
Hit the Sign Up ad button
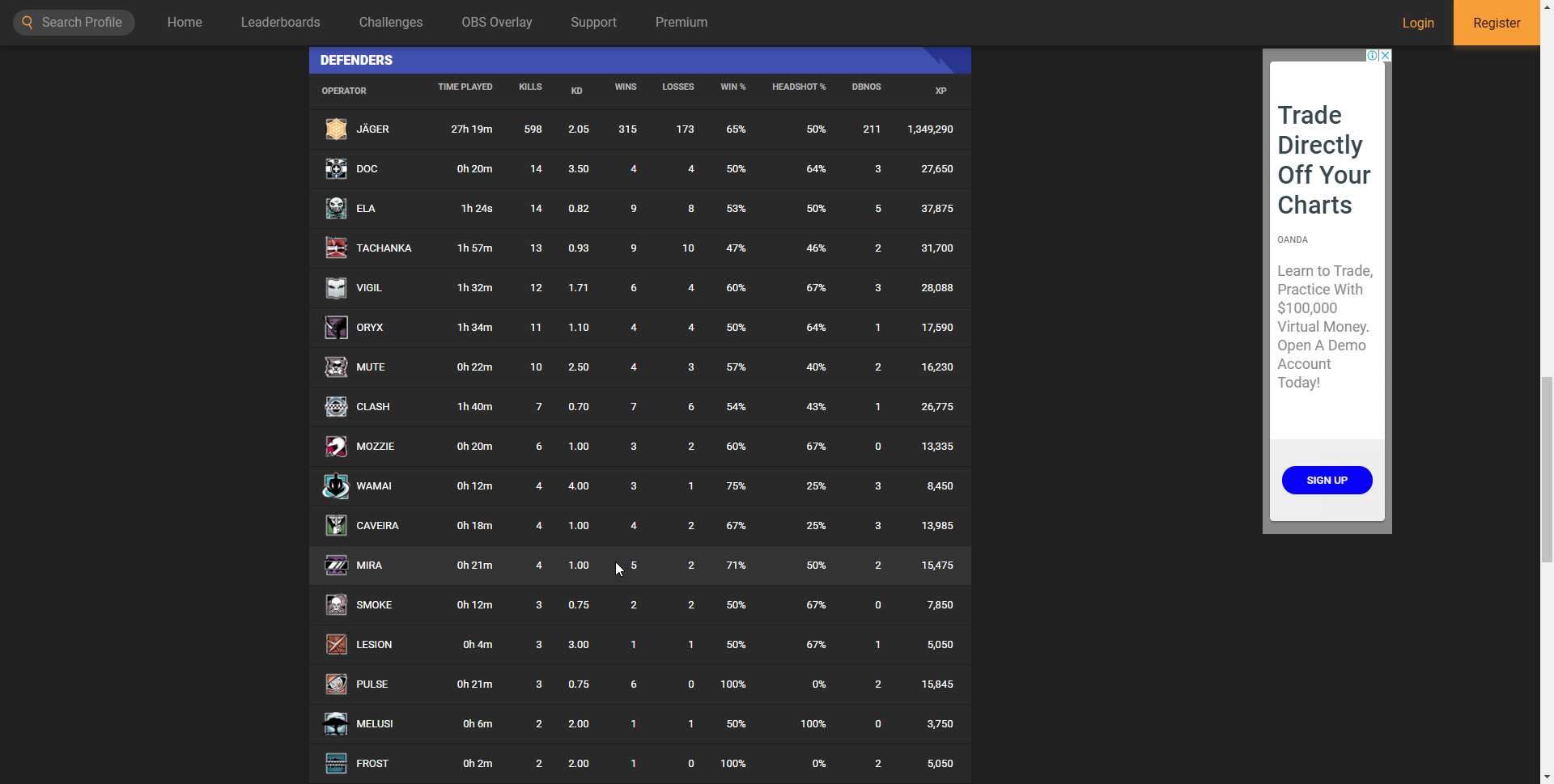tap(1327, 480)
